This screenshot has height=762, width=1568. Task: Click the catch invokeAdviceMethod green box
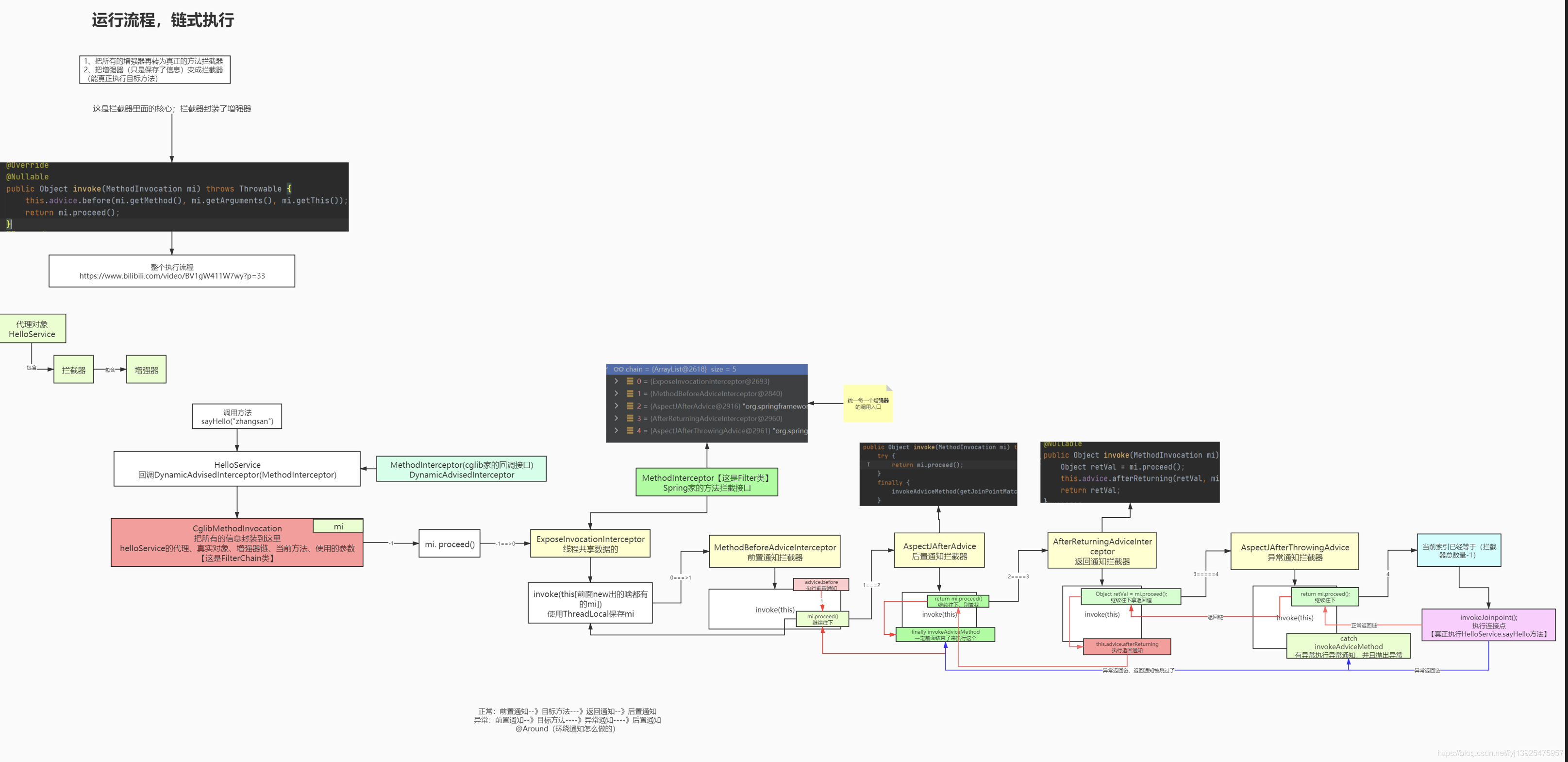1348,646
